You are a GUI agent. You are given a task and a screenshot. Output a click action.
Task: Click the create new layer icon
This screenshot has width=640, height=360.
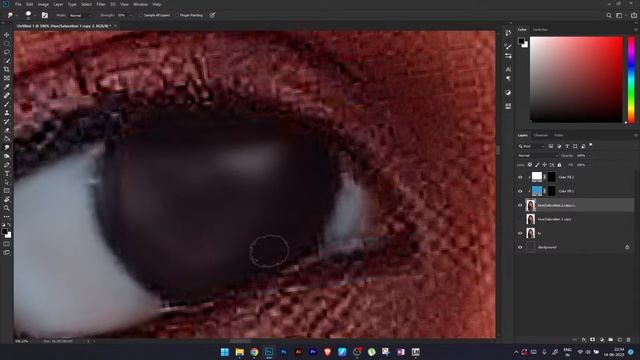(620, 340)
